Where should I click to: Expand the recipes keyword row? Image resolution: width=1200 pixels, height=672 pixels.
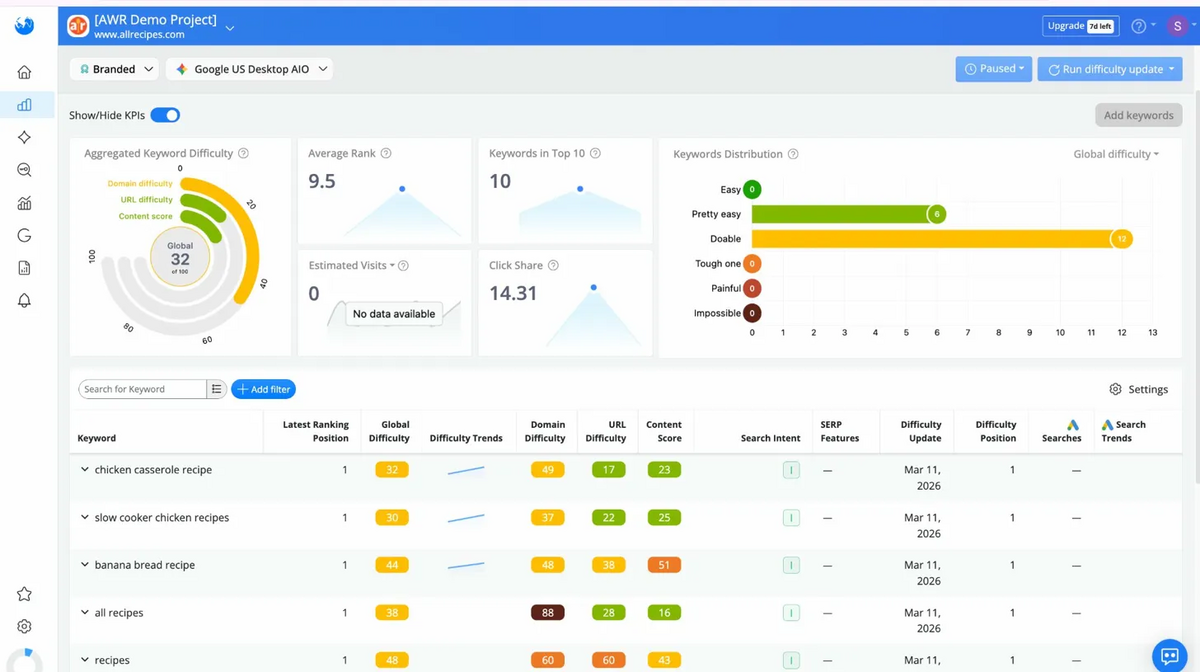pos(85,660)
